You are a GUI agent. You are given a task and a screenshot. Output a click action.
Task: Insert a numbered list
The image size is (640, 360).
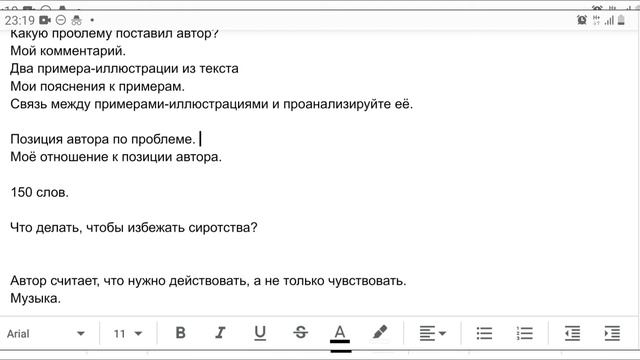524,333
